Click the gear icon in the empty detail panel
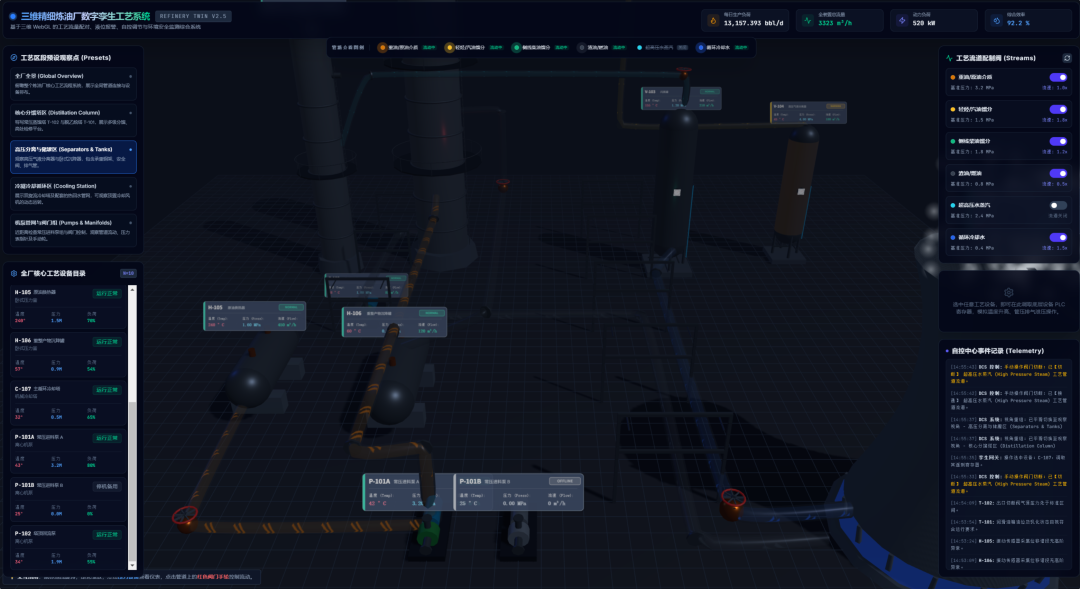 (1008, 293)
